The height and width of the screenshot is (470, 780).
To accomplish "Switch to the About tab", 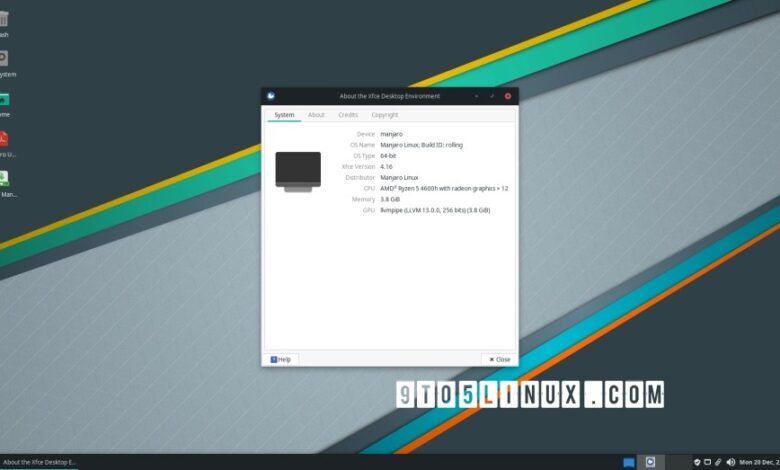I will (x=316, y=115).
